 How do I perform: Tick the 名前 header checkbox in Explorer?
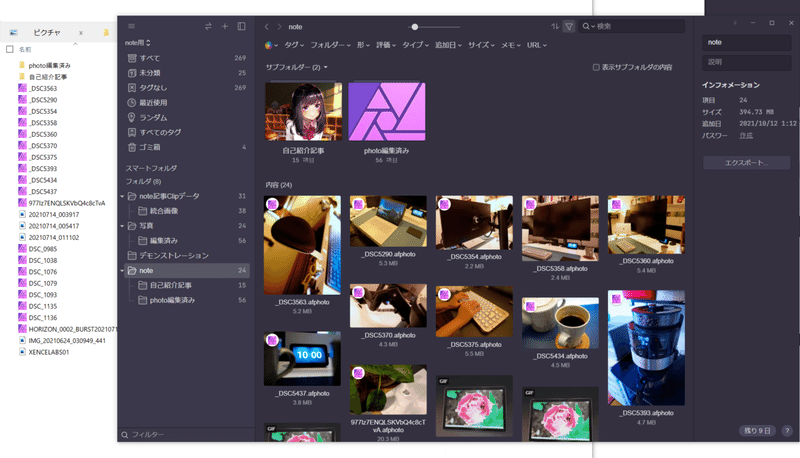click(x=10, y=49)
